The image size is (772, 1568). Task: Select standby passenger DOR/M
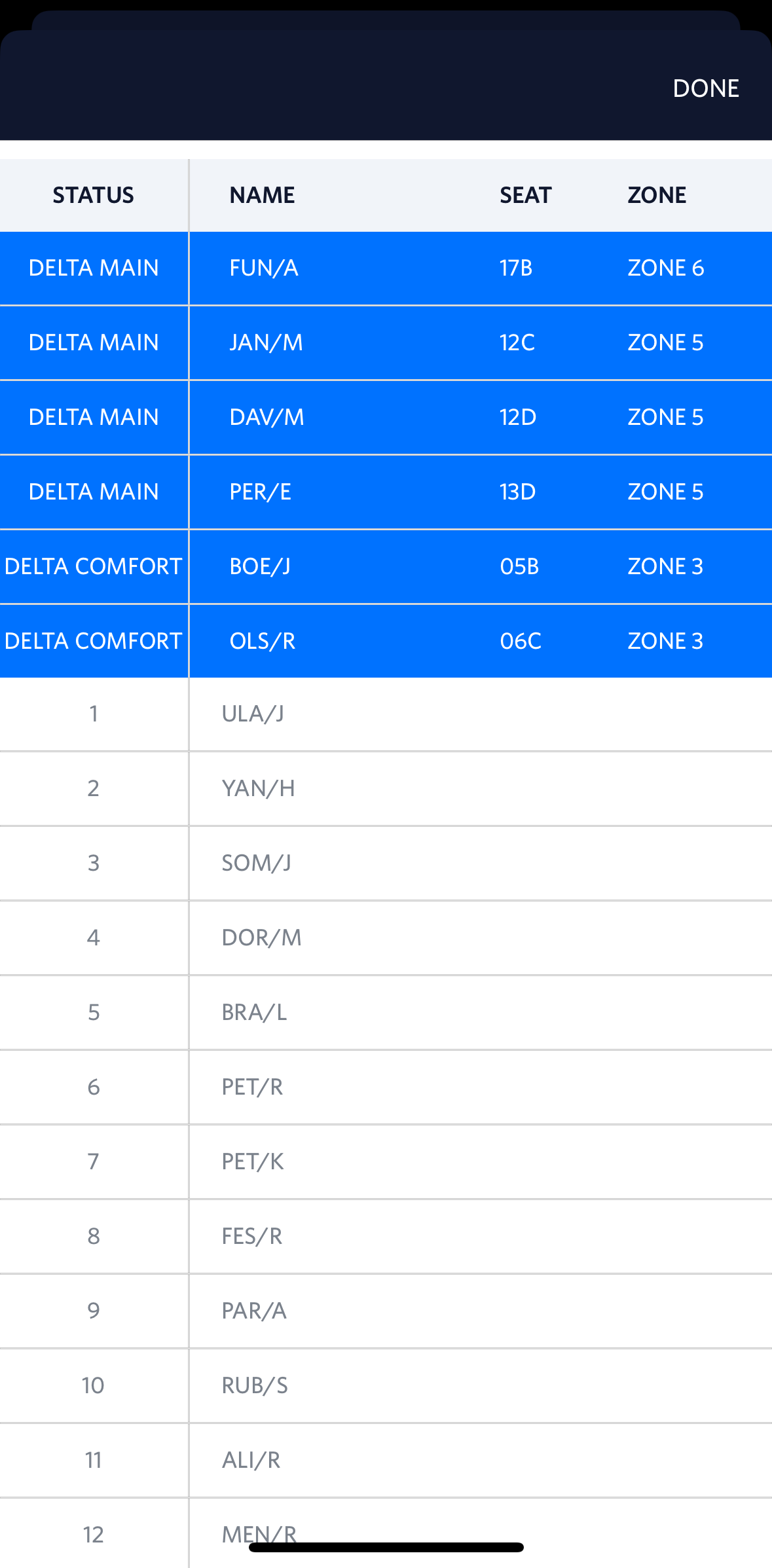coord(386,938)
